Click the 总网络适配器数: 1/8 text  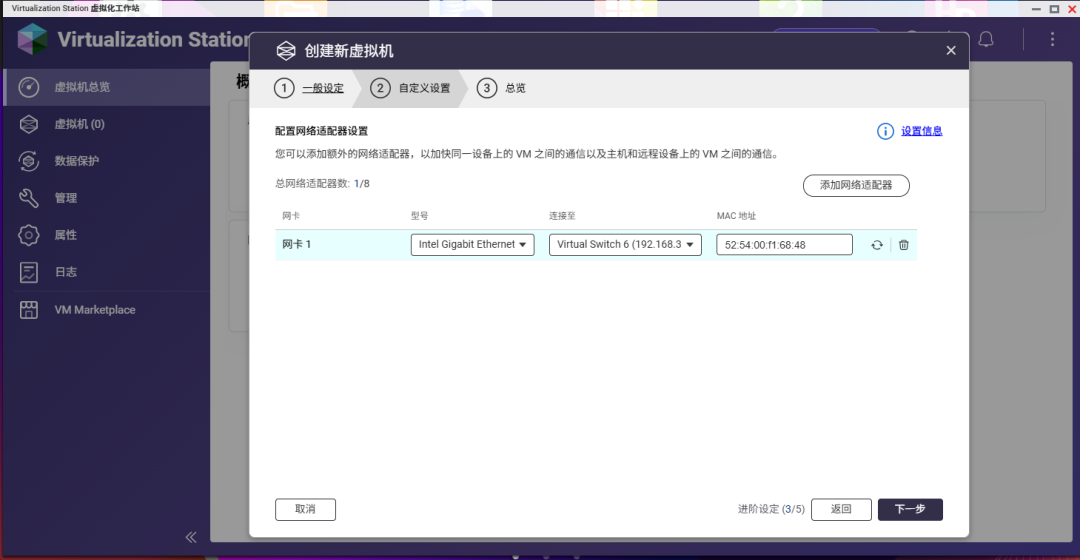click(322, 183)
